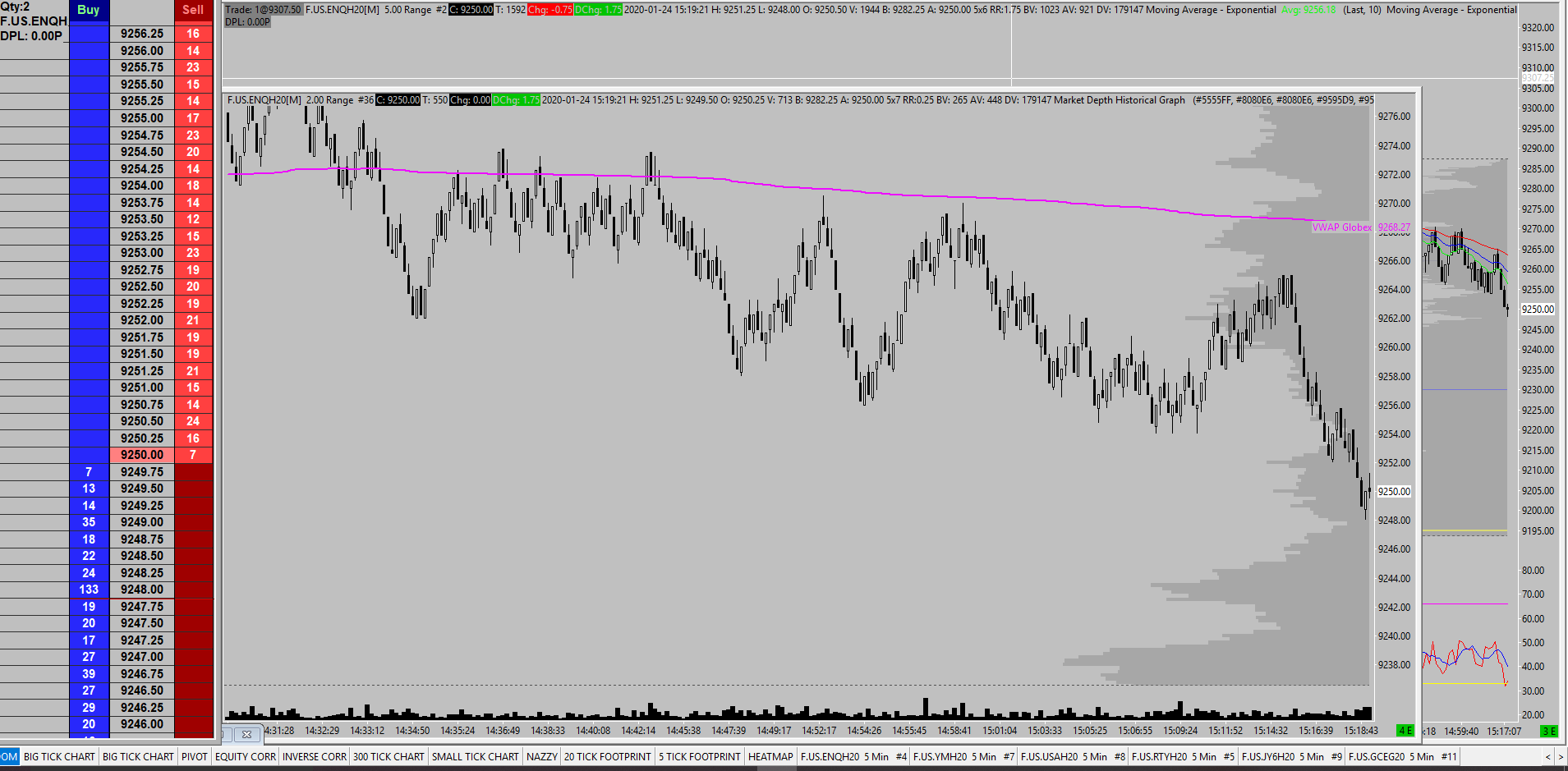Click the 9246.00 price at the DOM bottom
1568x771 pixels.
(x=142, y=724)
